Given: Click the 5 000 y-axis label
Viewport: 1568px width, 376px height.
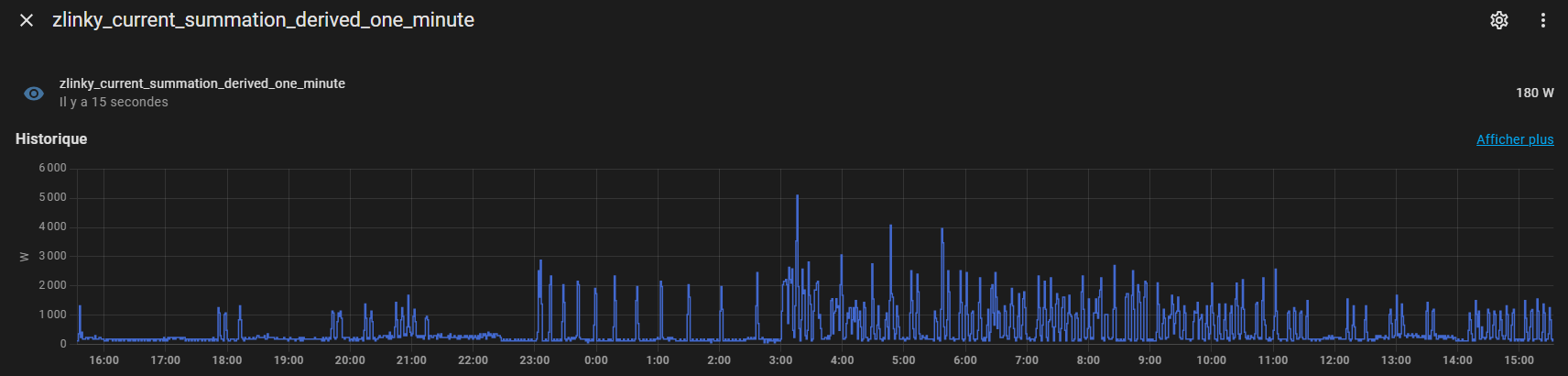Looking at the screenshot, I should pos(53,197).
